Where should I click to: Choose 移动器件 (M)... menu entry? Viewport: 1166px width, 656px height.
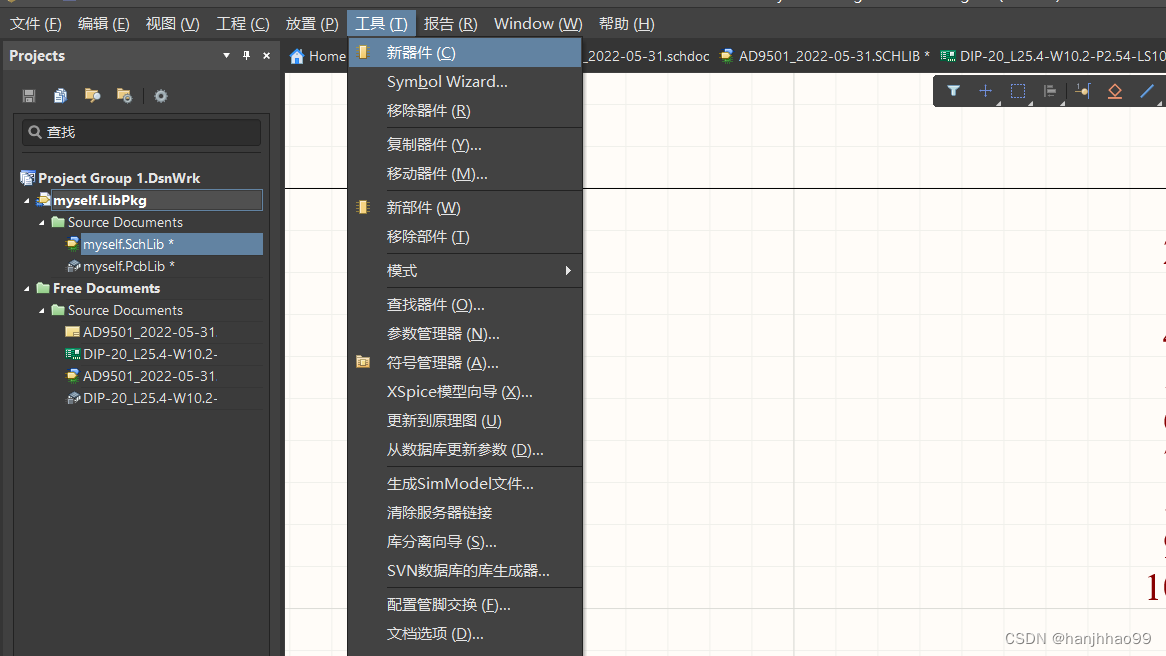465,173
